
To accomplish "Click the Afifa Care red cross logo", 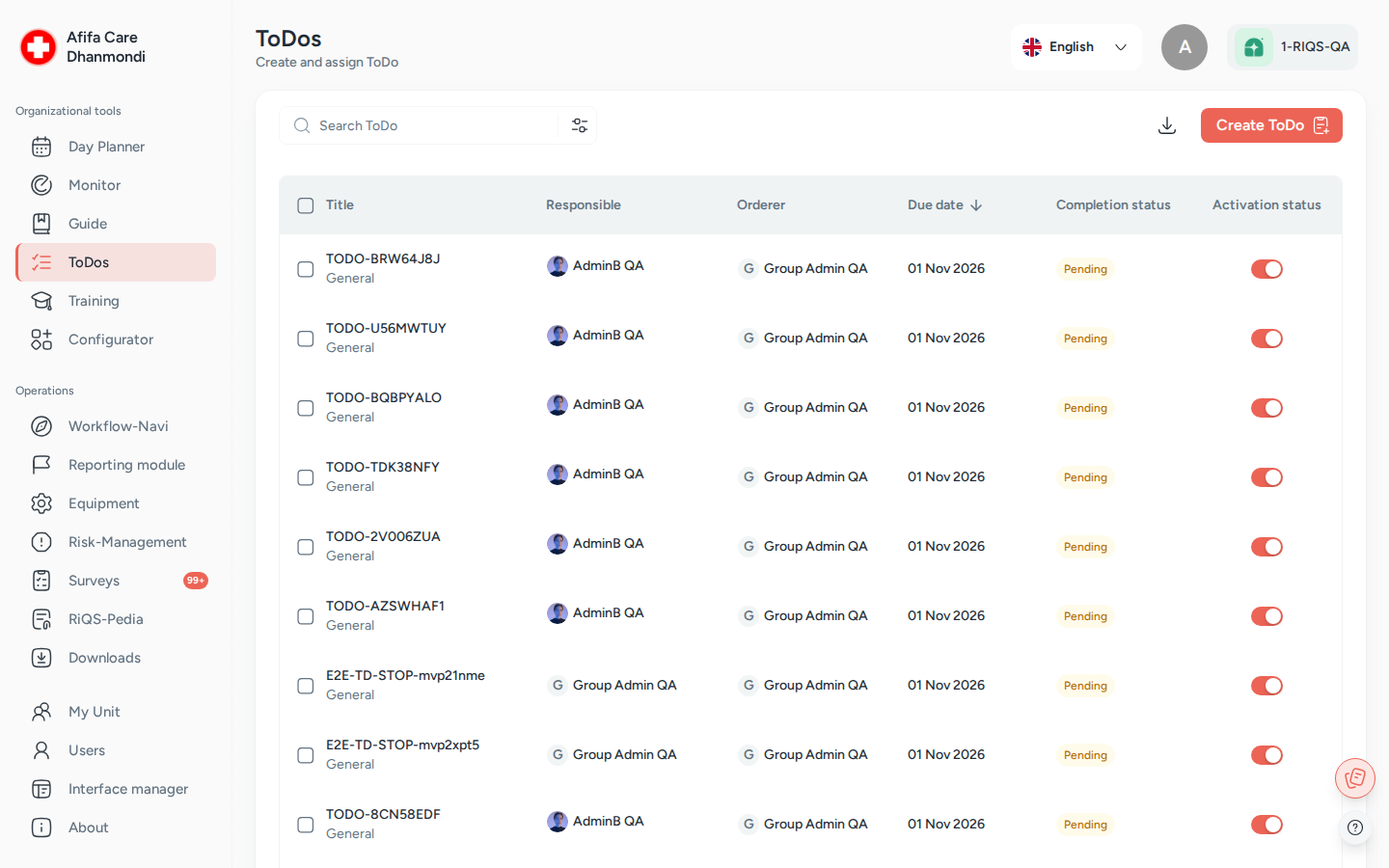I will point(39,47).
